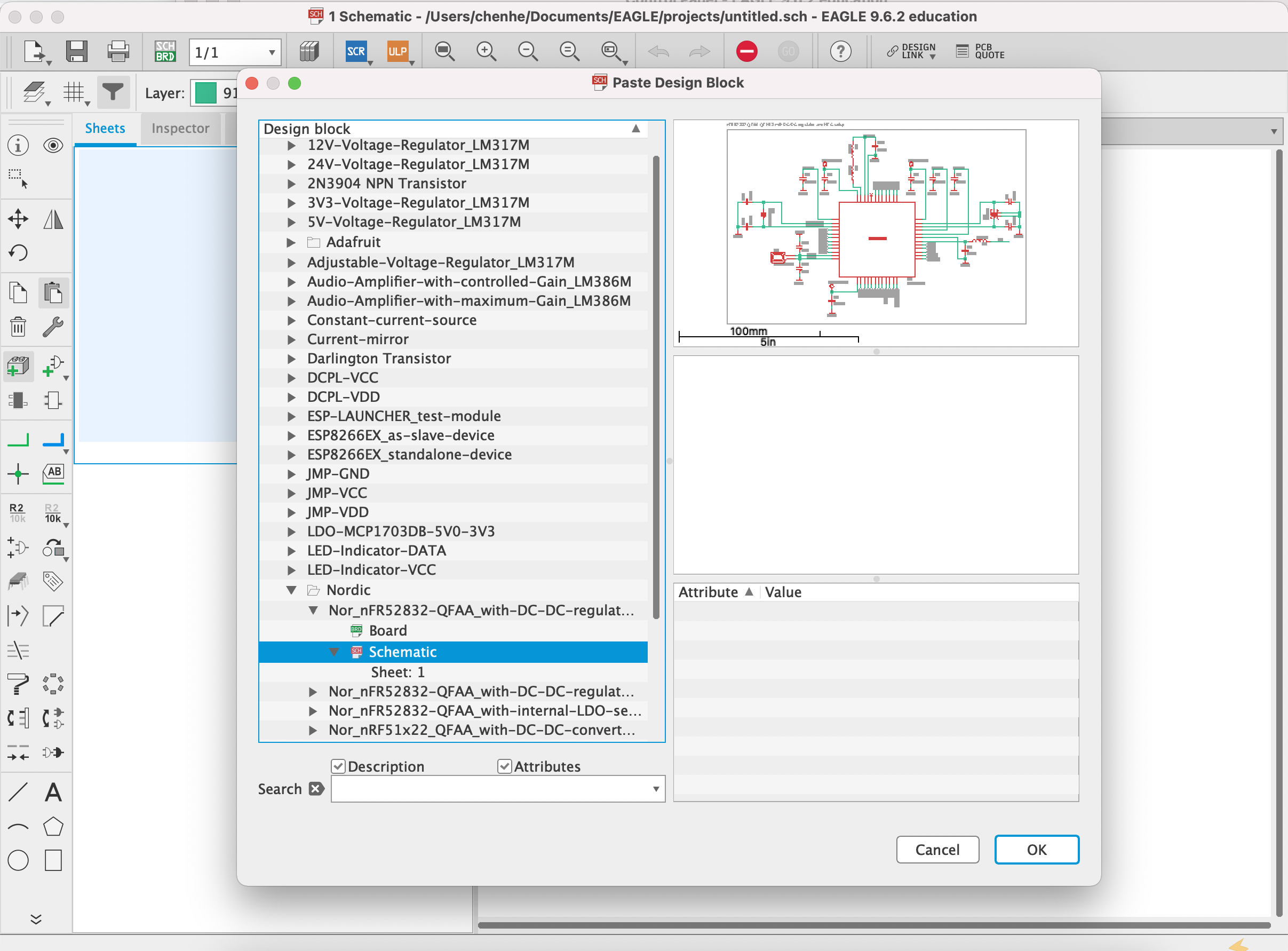
Task: Click the red Stop command icon
Action: 746,52
